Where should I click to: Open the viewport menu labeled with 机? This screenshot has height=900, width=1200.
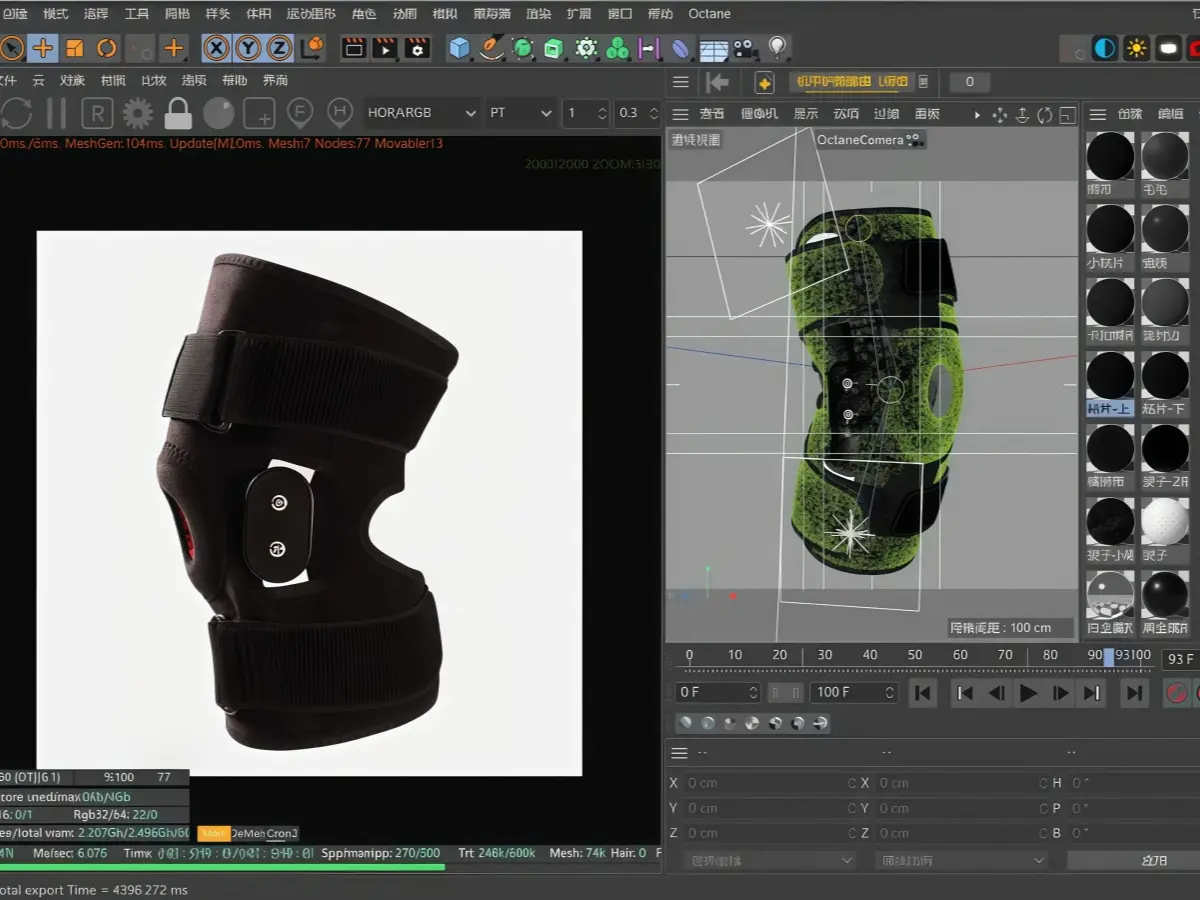759,114
